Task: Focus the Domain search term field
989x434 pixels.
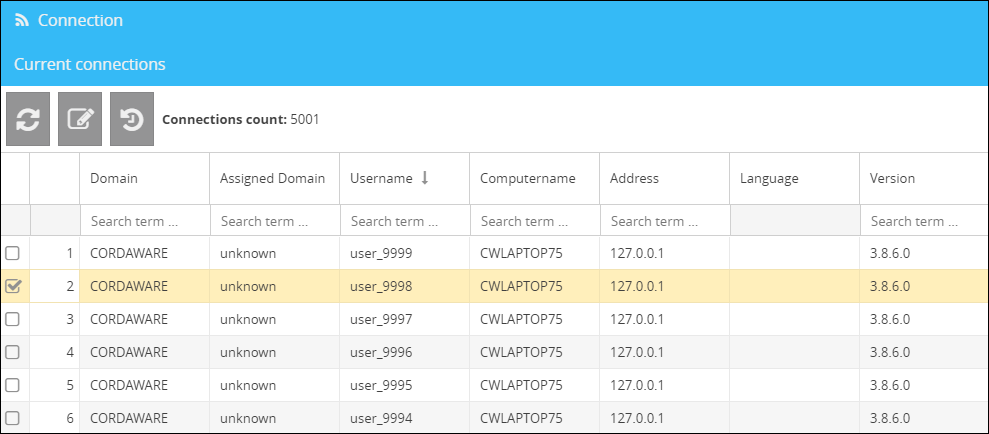Action: tap(144, 221)
